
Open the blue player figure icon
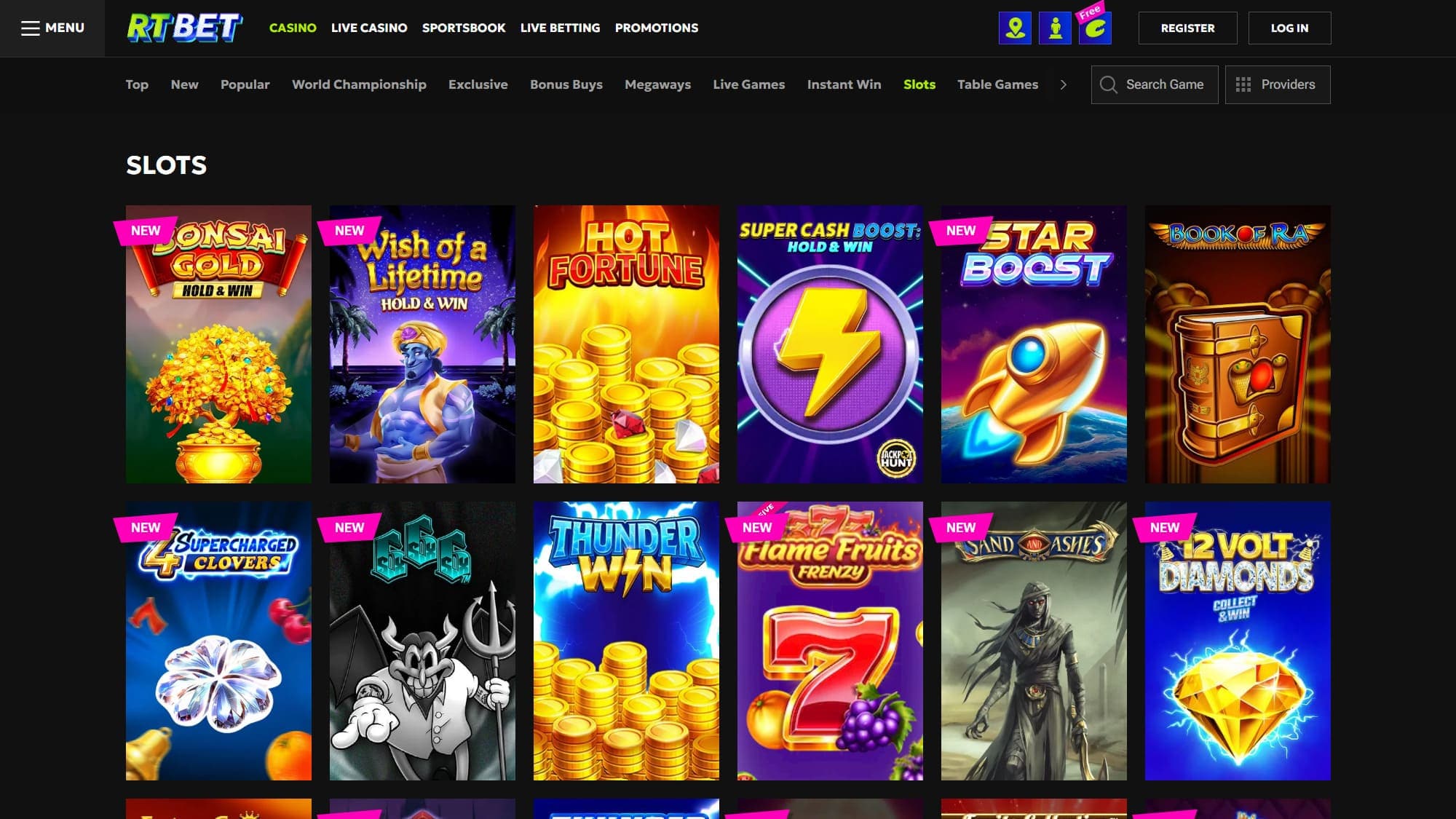(1055, 28)
